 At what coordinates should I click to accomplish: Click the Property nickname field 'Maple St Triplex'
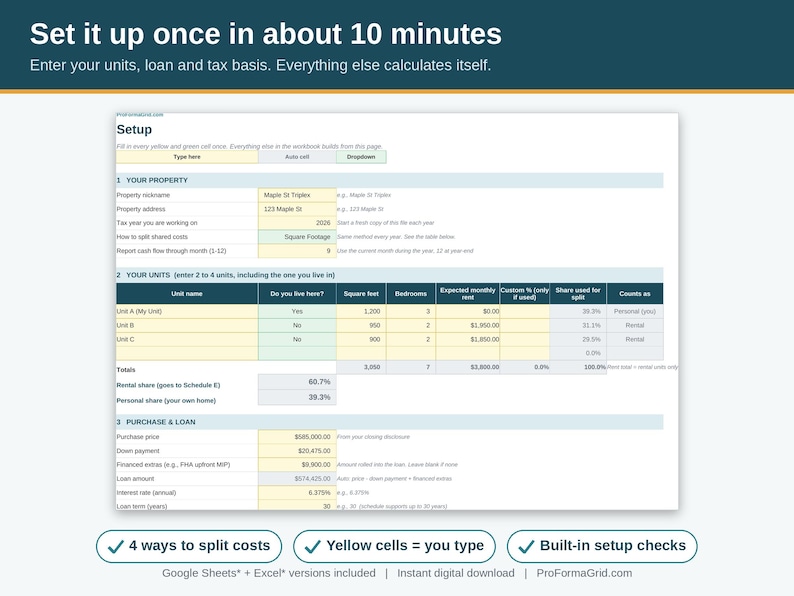tap(297, 195)
